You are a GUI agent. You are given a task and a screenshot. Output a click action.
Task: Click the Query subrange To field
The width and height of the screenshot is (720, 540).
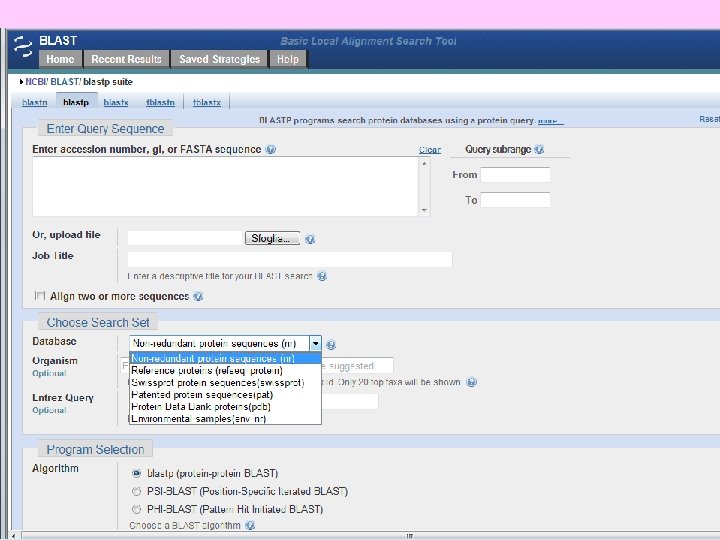(515, 200)
